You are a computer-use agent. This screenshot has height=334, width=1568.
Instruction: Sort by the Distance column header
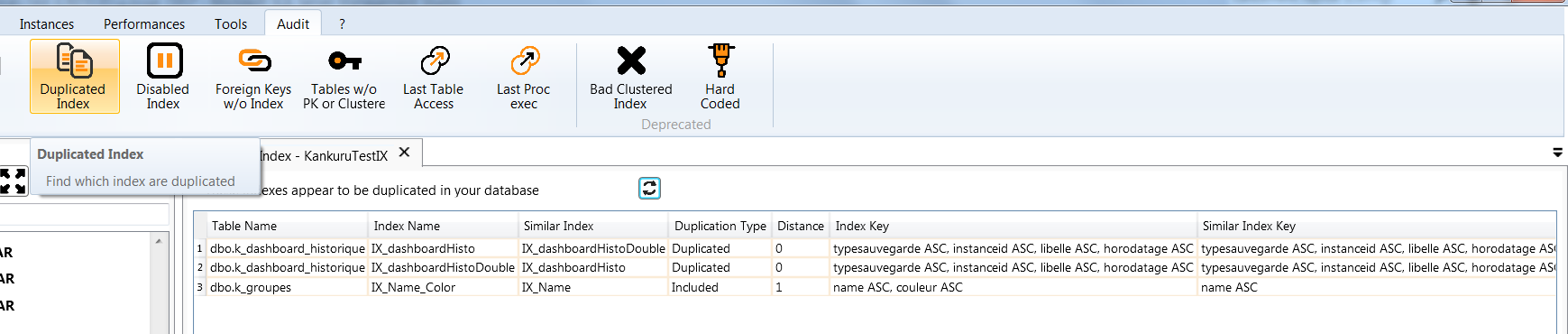pos(801,226)
